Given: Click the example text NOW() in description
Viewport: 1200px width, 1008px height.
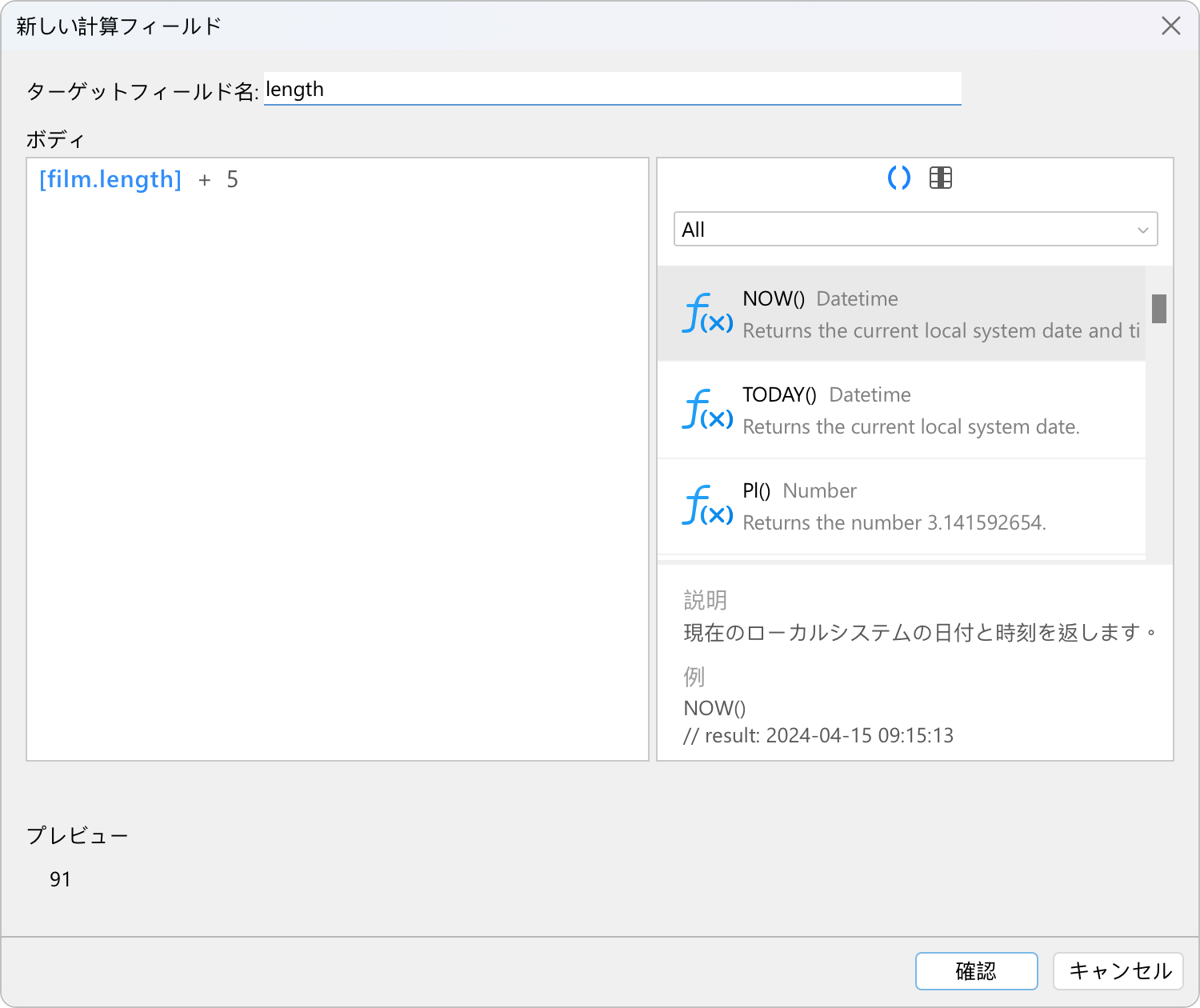Looking at the screenshot, I should (x=714, y=708).
